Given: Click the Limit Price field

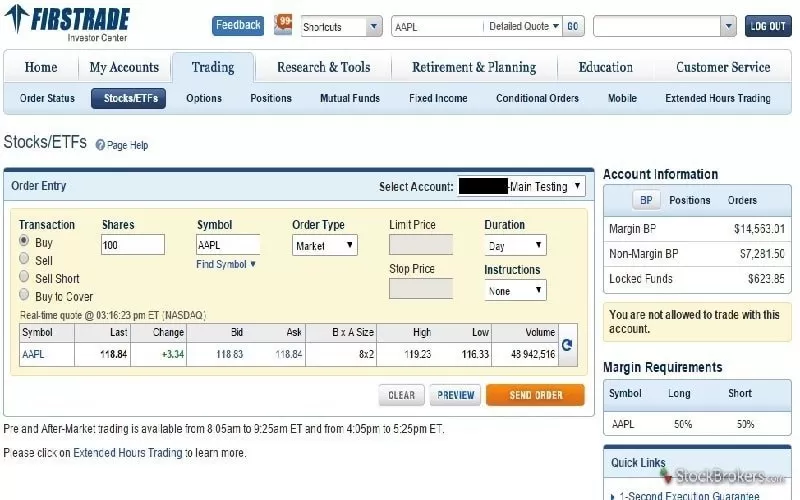Looking at the screenshot, I should tap(420, 244).
